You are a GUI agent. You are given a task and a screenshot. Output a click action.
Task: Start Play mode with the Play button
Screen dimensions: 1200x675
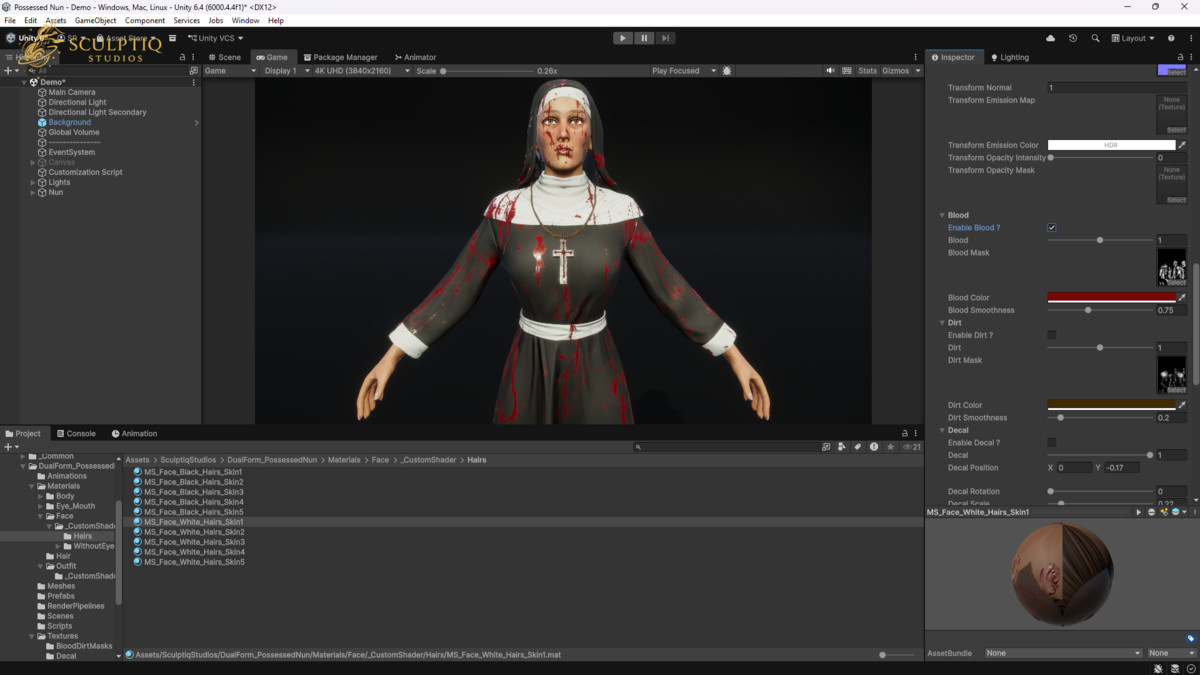[623, 38]
